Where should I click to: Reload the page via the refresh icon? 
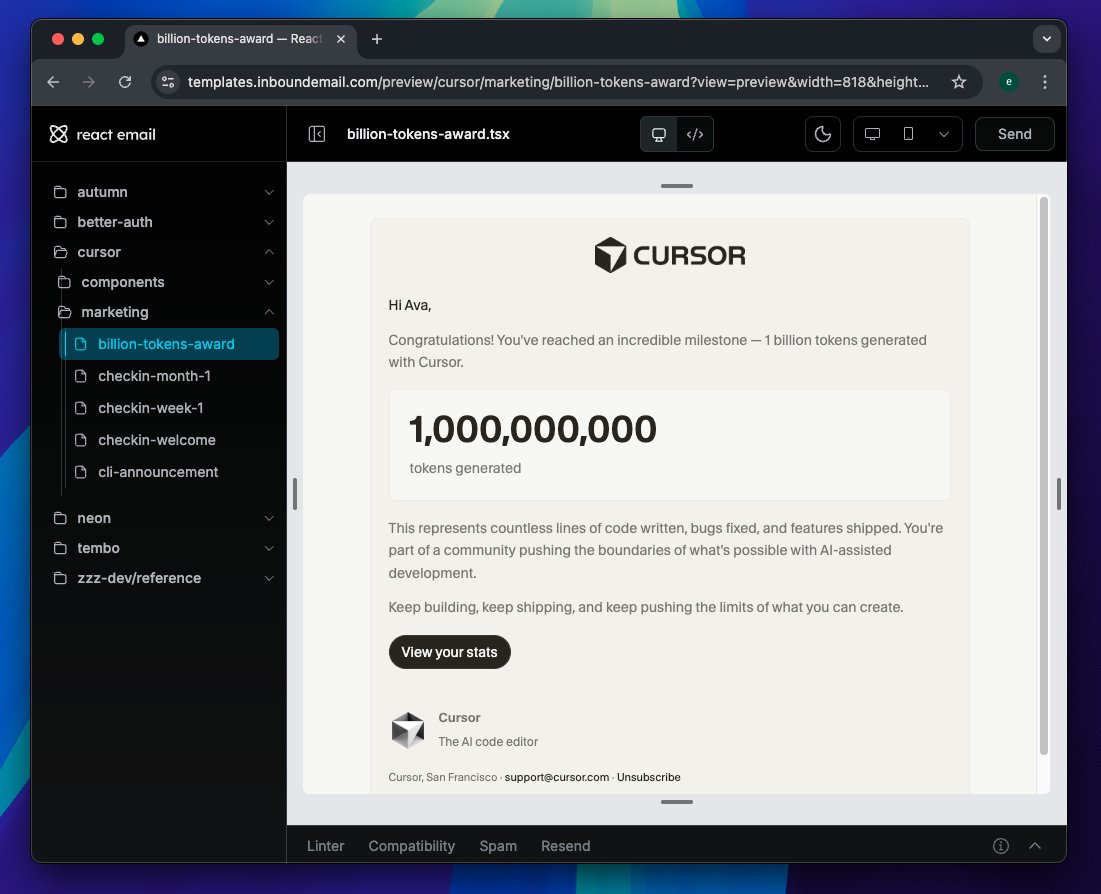point(125,82)
